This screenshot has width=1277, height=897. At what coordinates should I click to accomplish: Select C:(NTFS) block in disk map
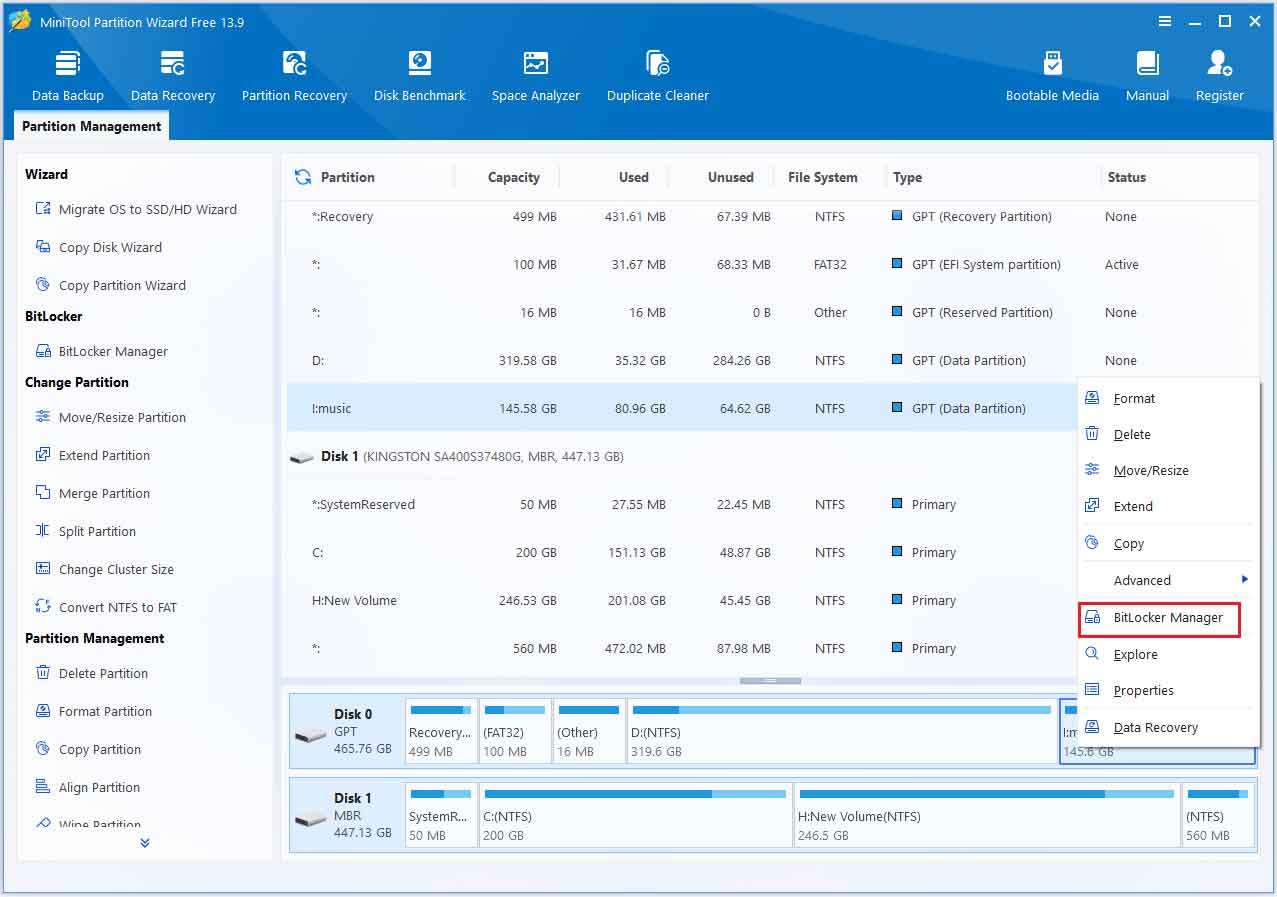(634, 815)
